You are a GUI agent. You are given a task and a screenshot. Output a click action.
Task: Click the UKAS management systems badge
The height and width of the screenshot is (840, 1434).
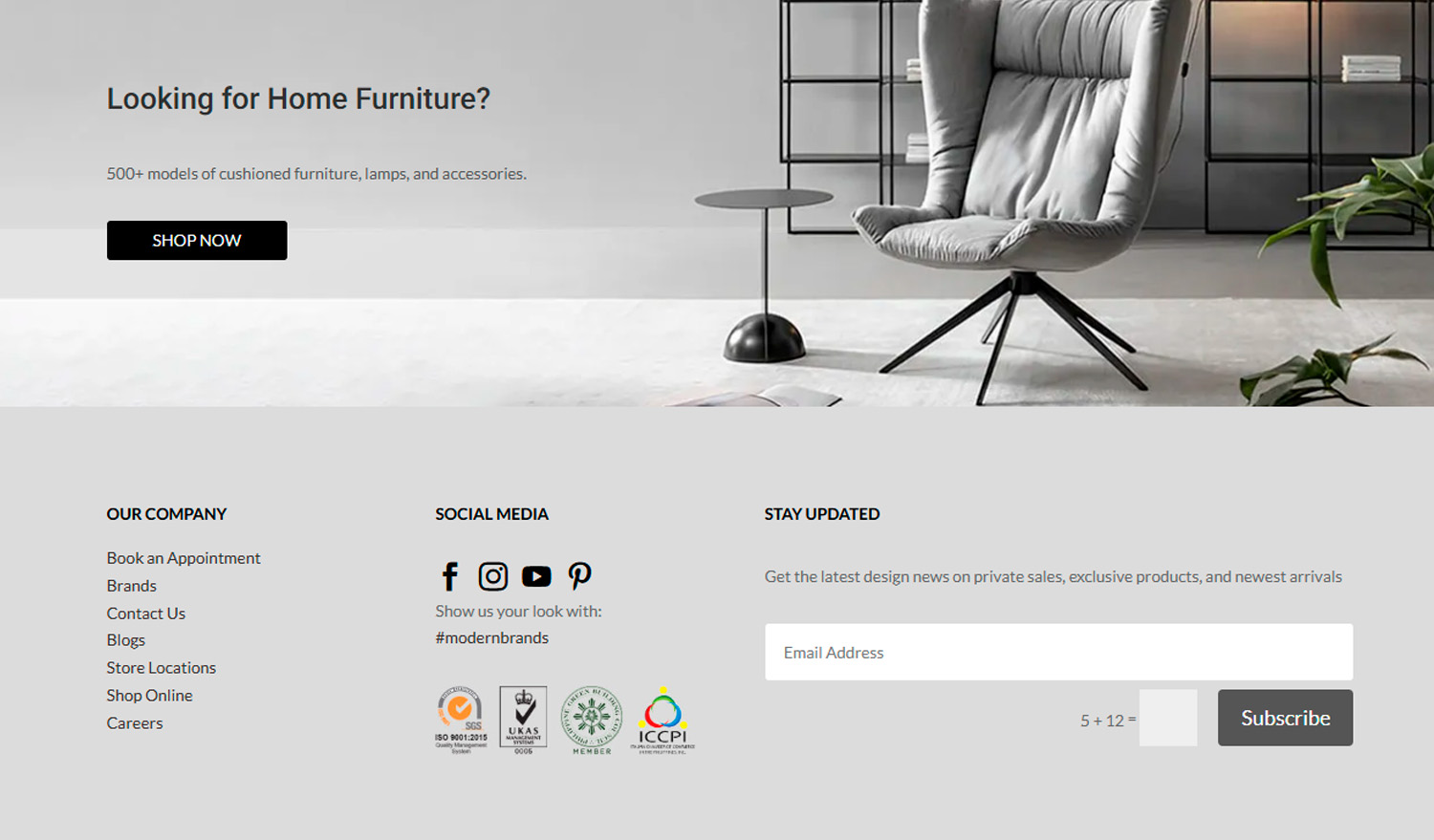click(x=523, y=721)
